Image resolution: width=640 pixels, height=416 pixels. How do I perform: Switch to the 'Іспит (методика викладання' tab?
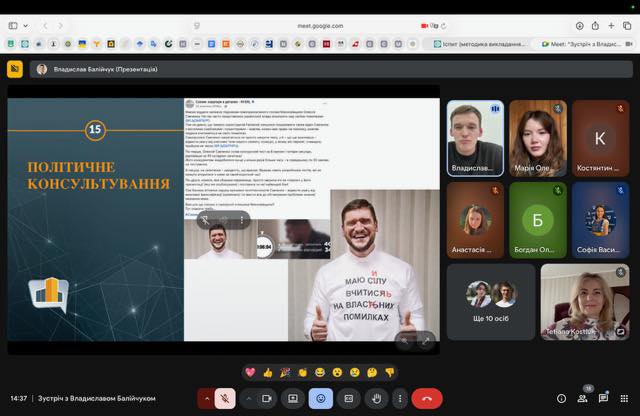pyautogui.click(x=480, y=44)
